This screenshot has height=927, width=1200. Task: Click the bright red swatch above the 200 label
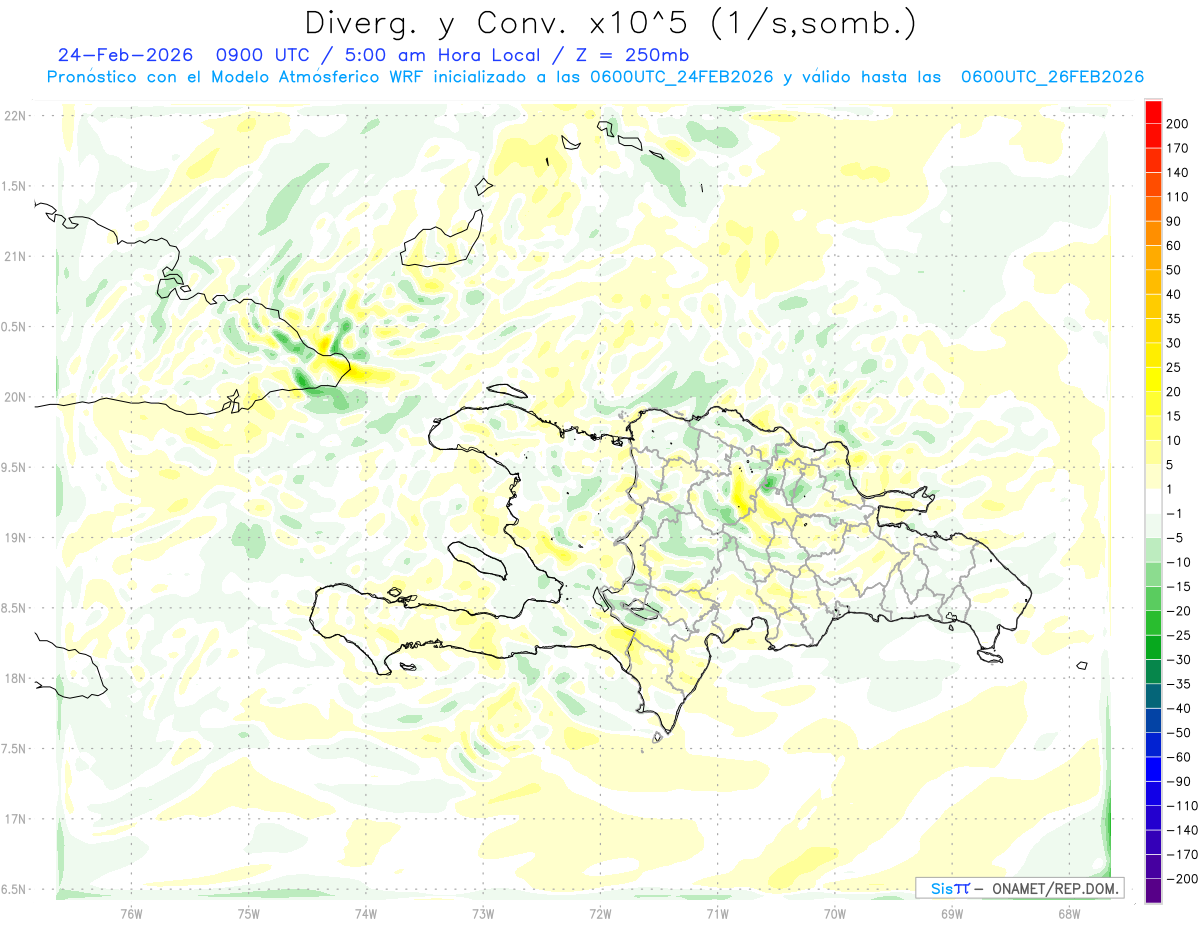(1153, 112)
